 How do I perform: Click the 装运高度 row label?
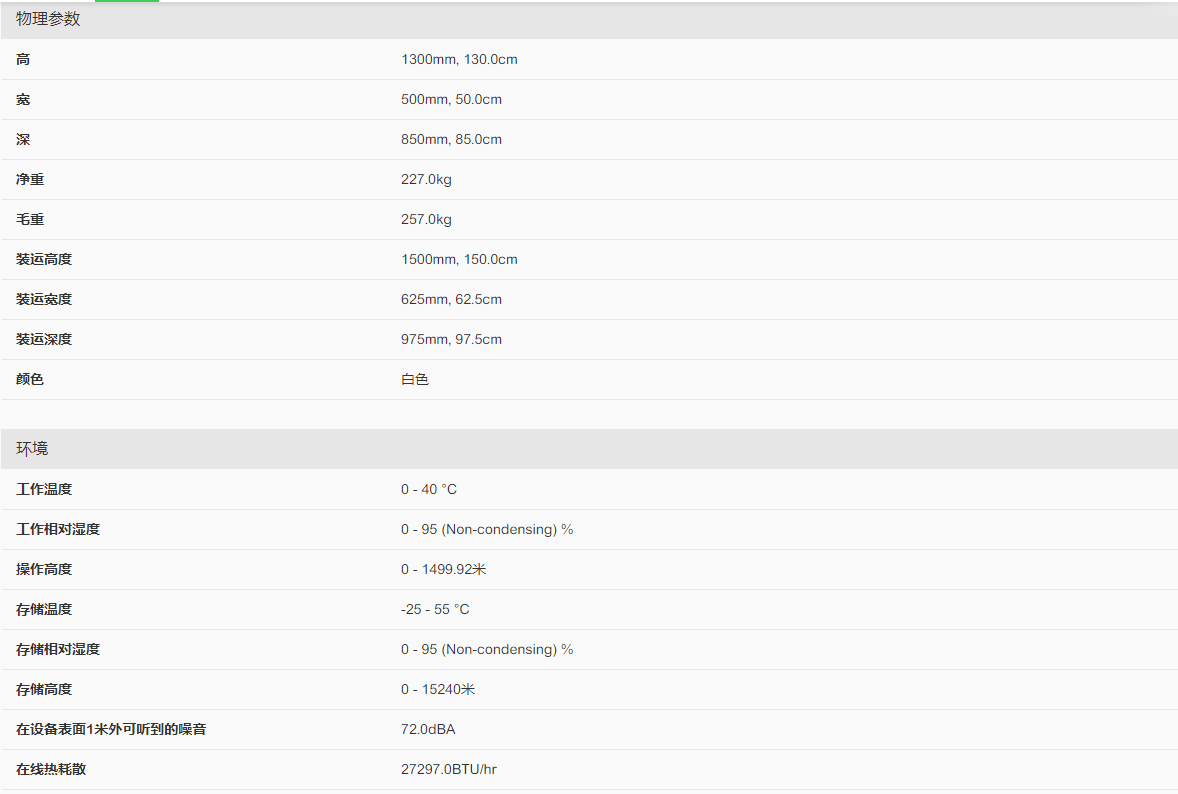click(44, 260)
